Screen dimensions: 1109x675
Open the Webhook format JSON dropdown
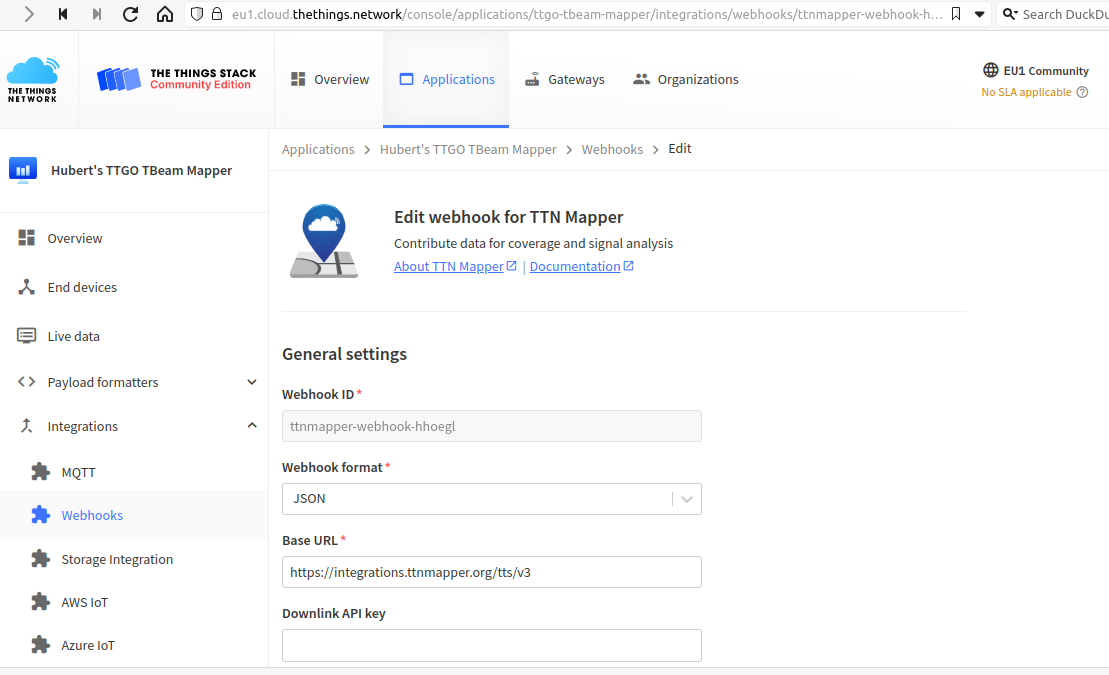coord(492,499)
